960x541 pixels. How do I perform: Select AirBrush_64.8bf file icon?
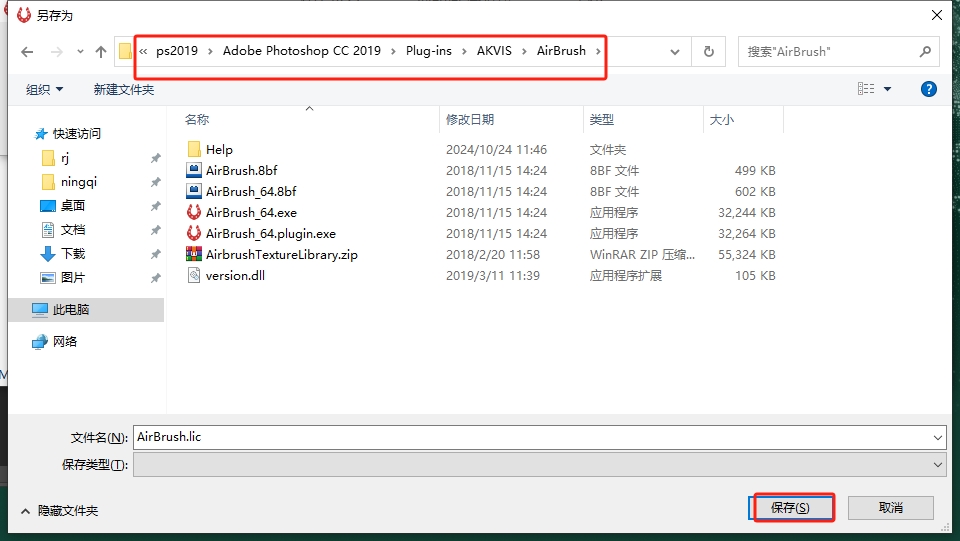(x=194, y=191)
